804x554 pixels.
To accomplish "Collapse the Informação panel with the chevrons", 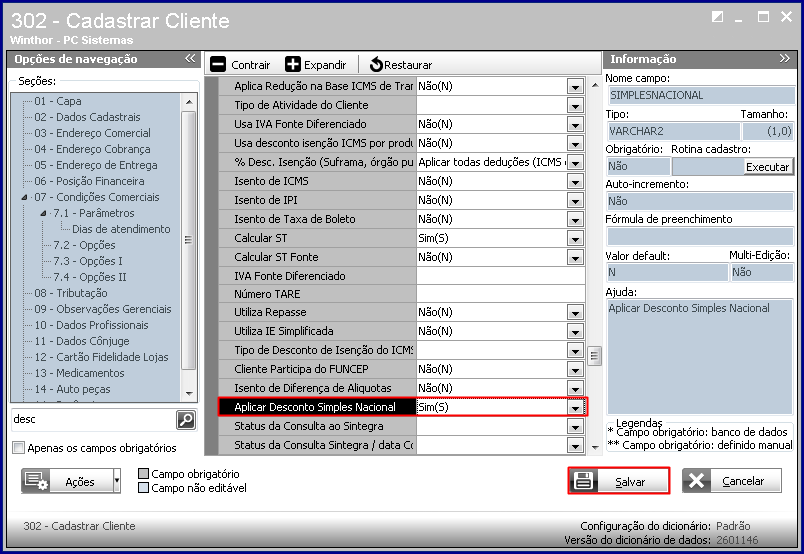I will (x=785, y=58).
